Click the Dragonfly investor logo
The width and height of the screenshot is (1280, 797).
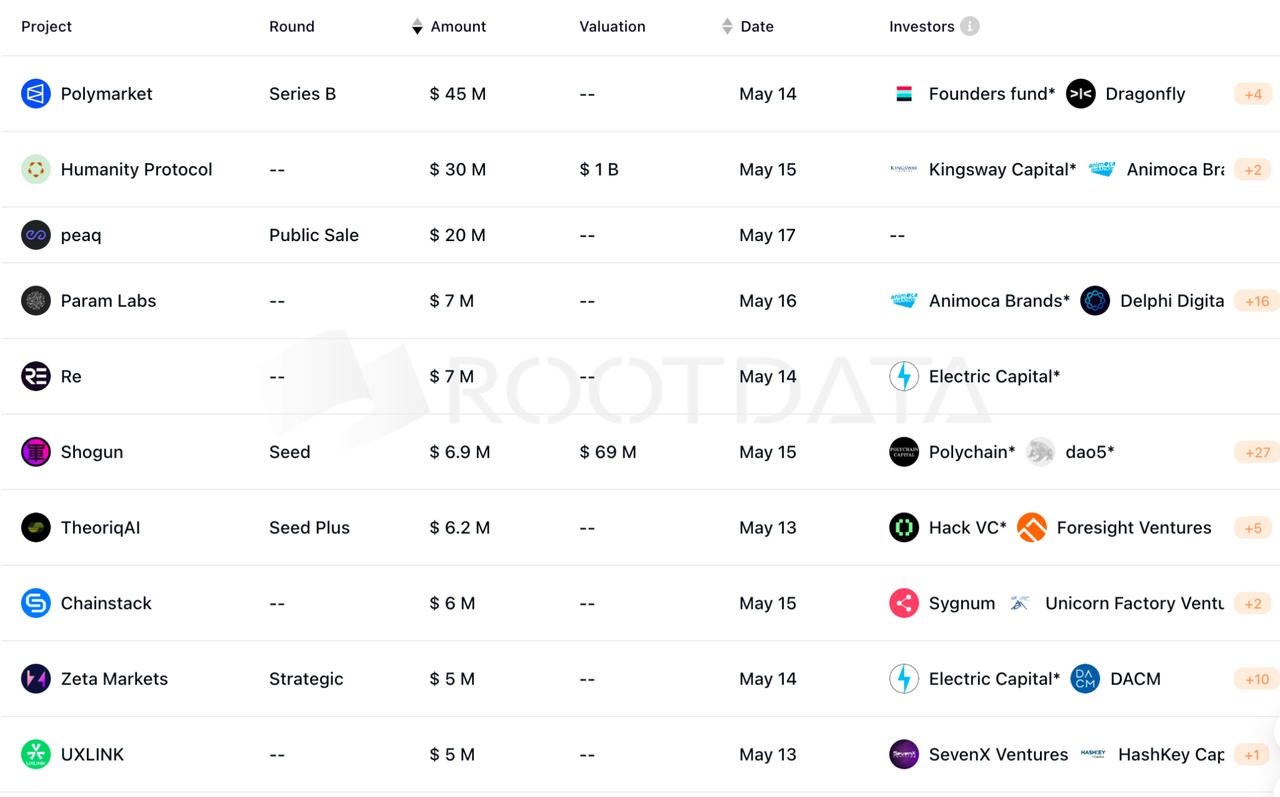1081,94
